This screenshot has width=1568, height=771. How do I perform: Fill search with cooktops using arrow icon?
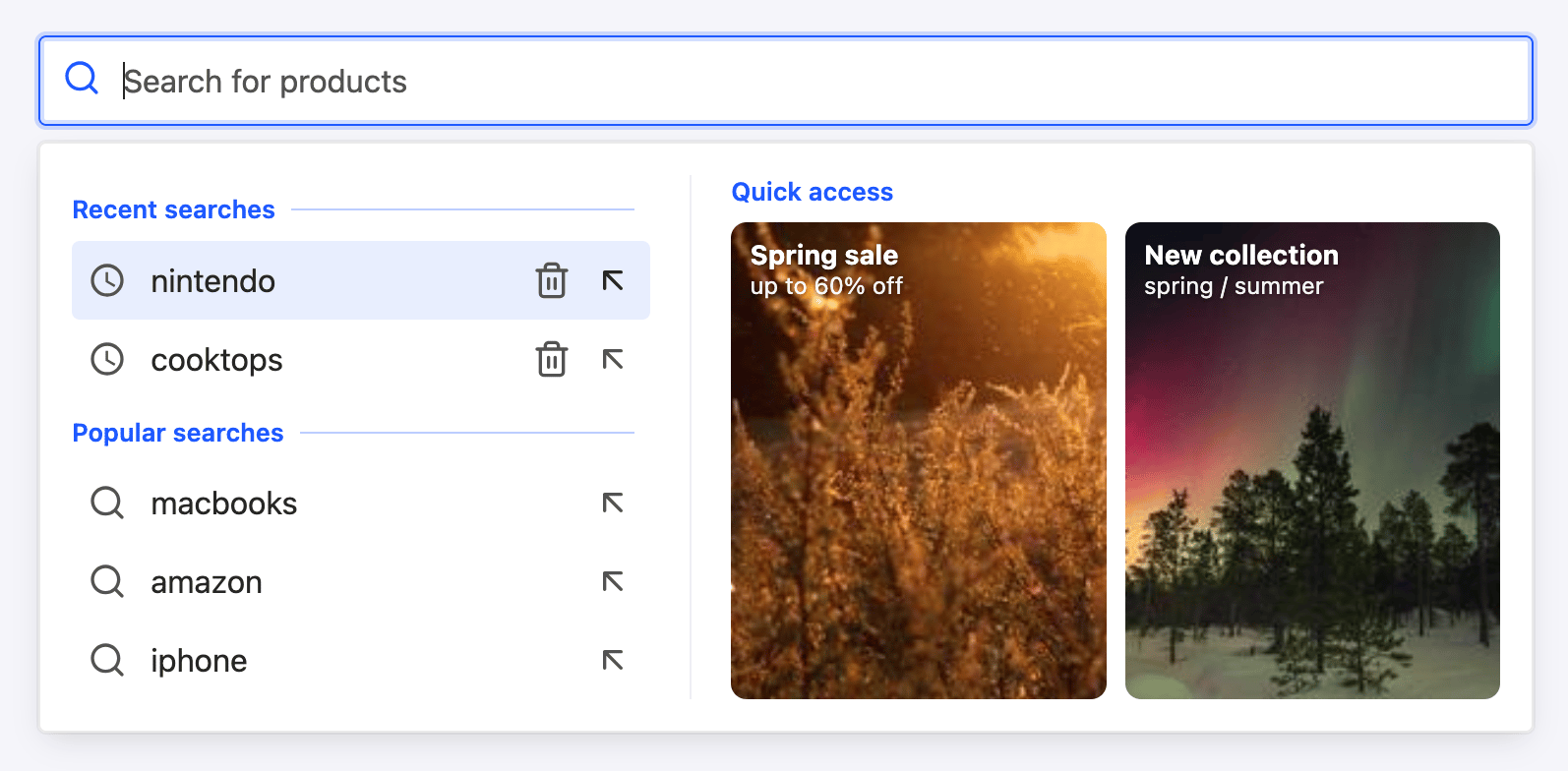[x=613, y=359]
